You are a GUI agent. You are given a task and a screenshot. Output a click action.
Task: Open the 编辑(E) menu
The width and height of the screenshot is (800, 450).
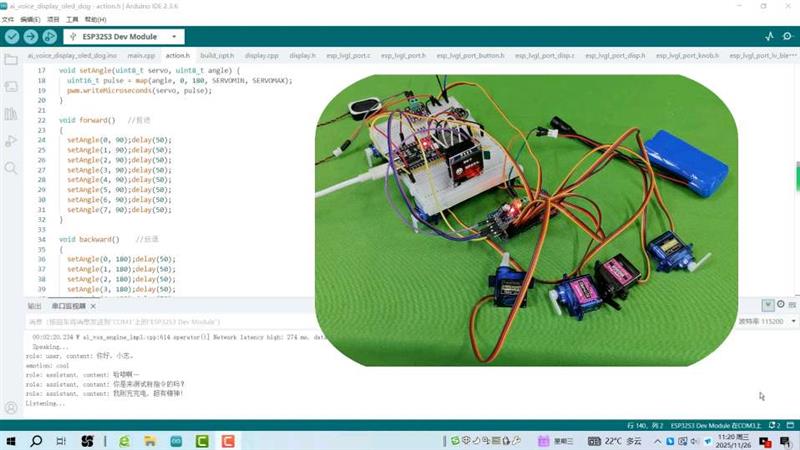[30, 19]
